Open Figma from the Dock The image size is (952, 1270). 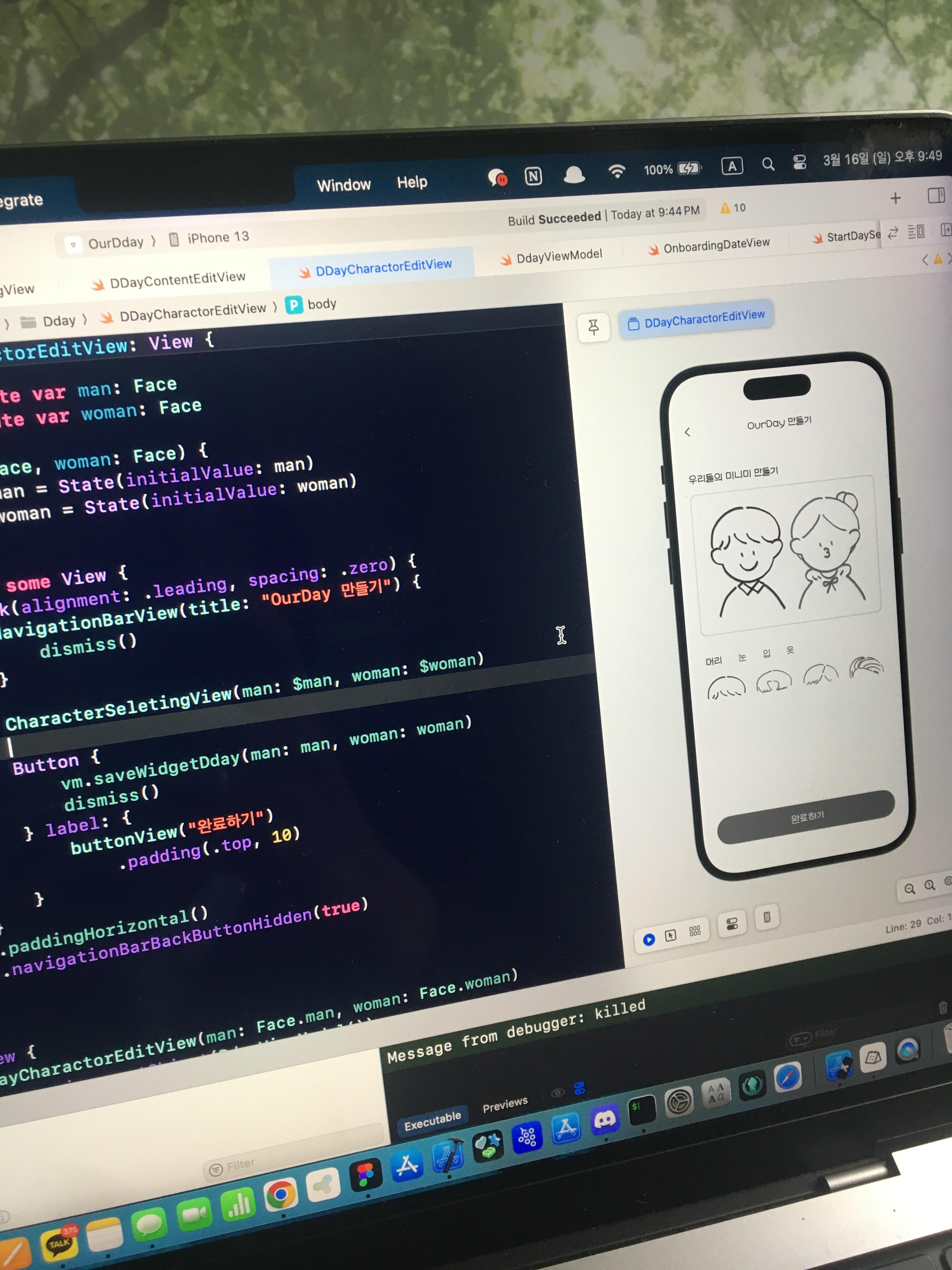[365, 1175]
